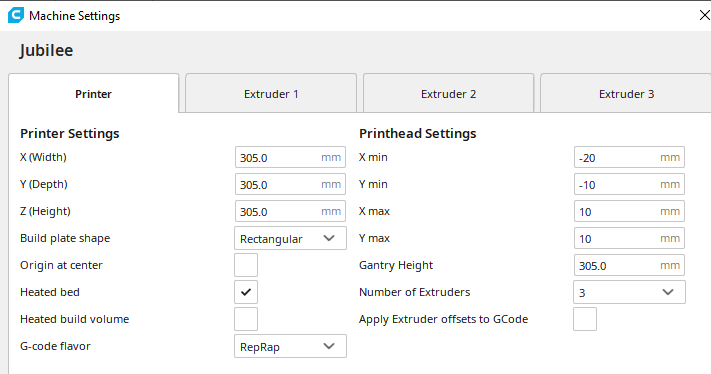Switch to the Extruder 1 tab
The image size is (711, 374).
pos(271,94)
